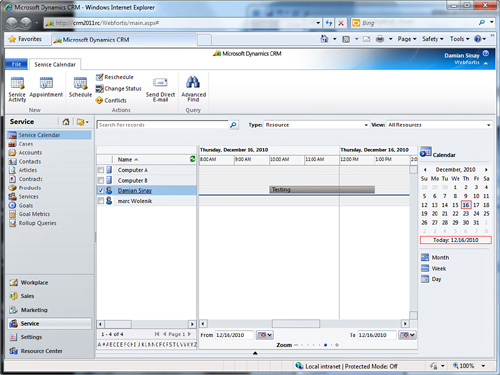Go to next page of records

click(x=189, y=334)
